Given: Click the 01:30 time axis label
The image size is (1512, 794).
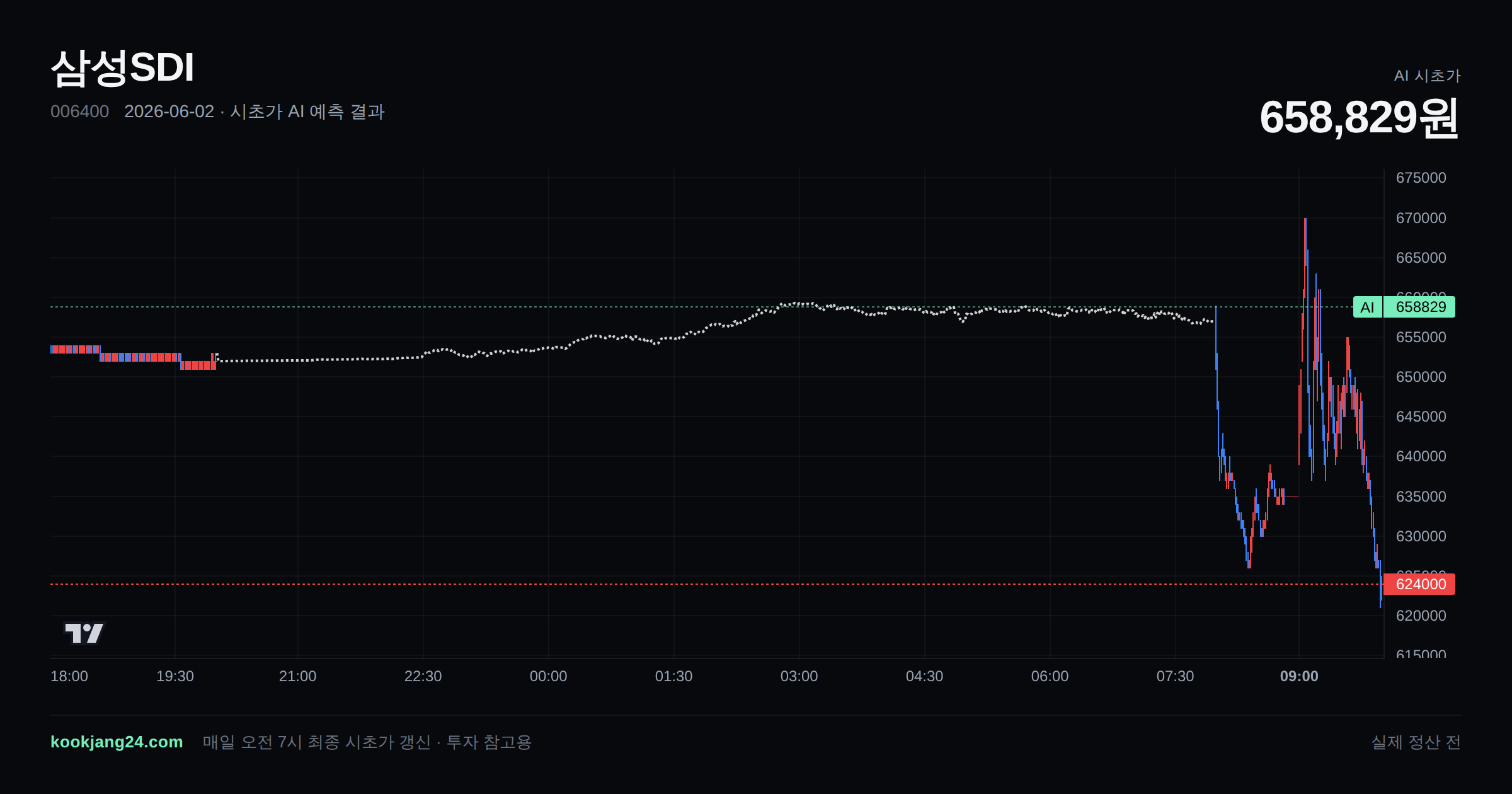Looking at the screenshot, I should tap(673, 676).
